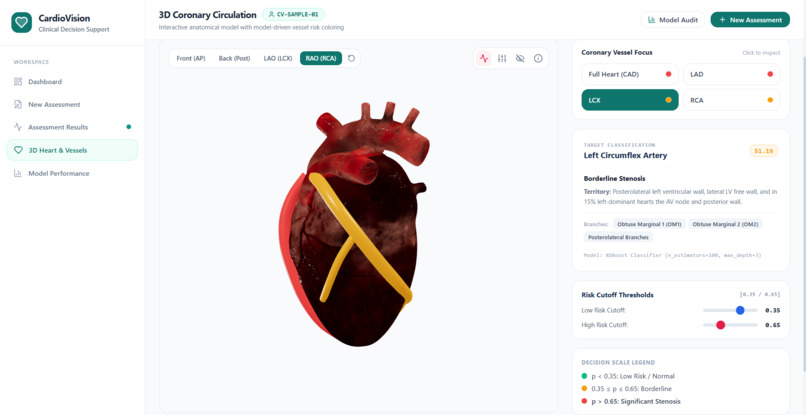Click the Dashboard grid icon in the sidebar

point(18,81)
